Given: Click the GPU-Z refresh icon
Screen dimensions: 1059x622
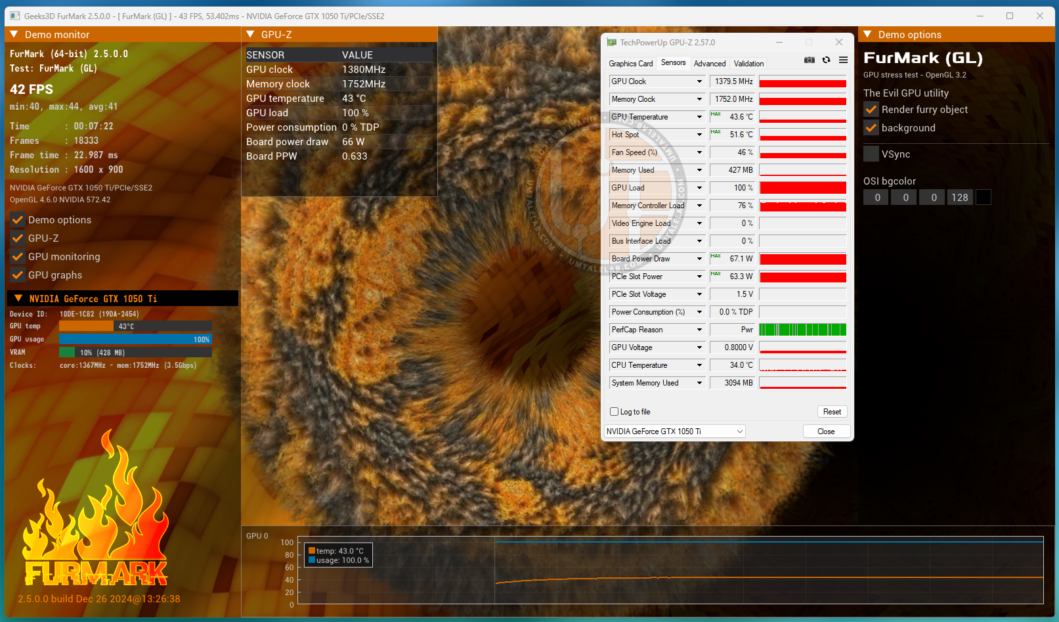Looking at the screenshot, I should 826,60.
